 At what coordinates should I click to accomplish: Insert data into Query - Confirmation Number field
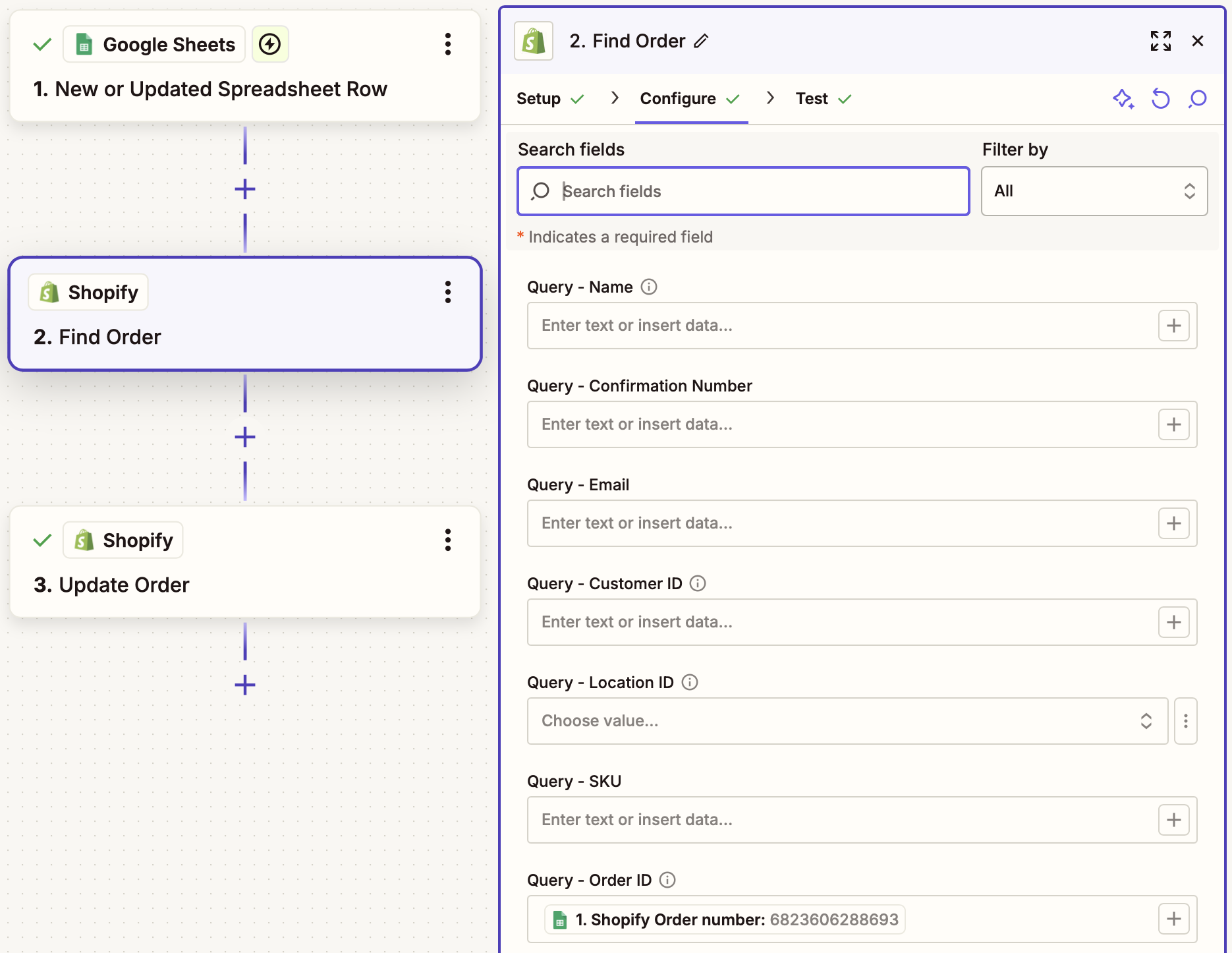coord(1174,424)
